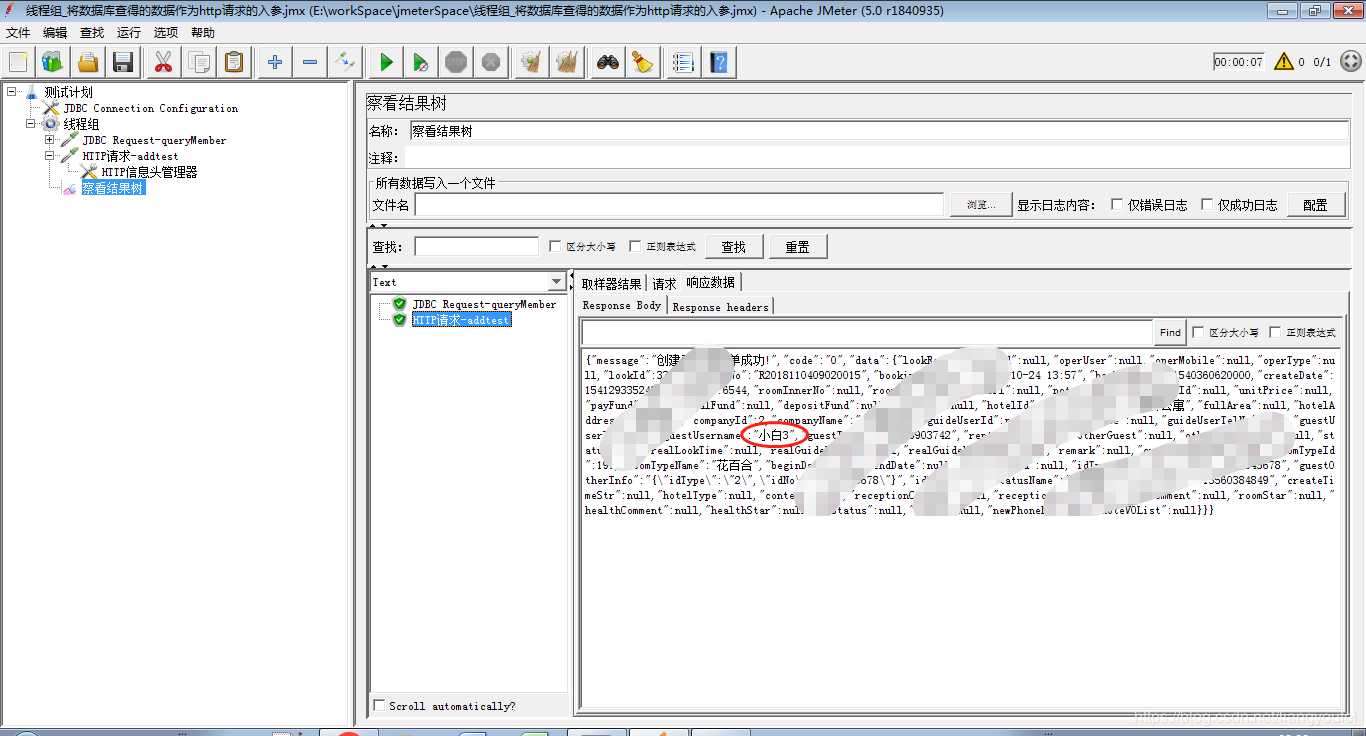Select HTTP请求-addtest in the test plan tree

130,156
